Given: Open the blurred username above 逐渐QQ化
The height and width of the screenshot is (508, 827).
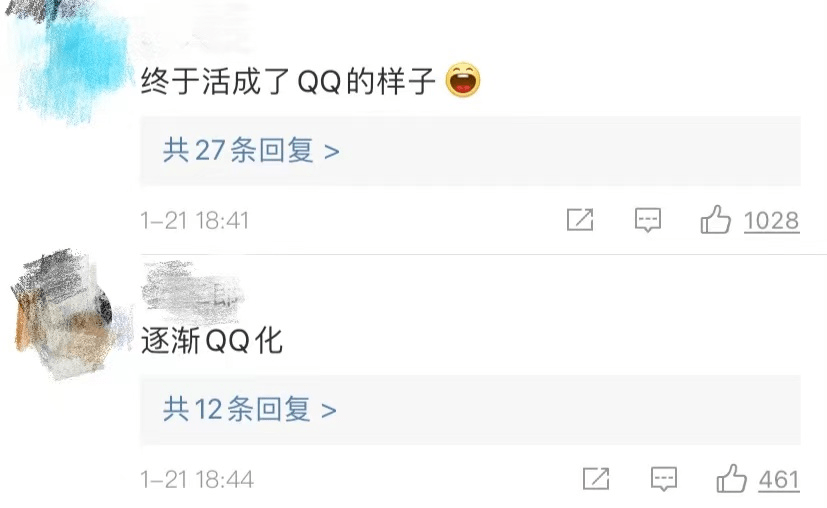Looking at the screenshot, I should (x=193, y=290).
